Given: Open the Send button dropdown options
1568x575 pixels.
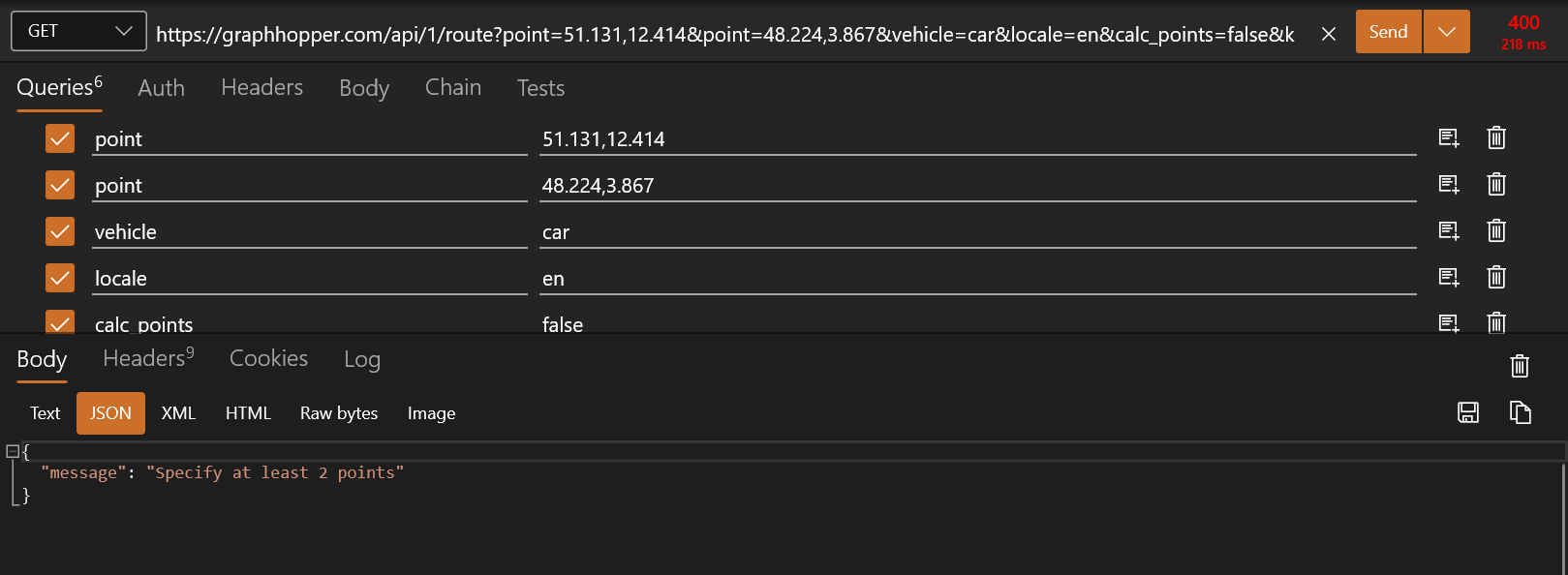Looking at the screenshot, I should pyautogui.click(x=1446, y=30).
